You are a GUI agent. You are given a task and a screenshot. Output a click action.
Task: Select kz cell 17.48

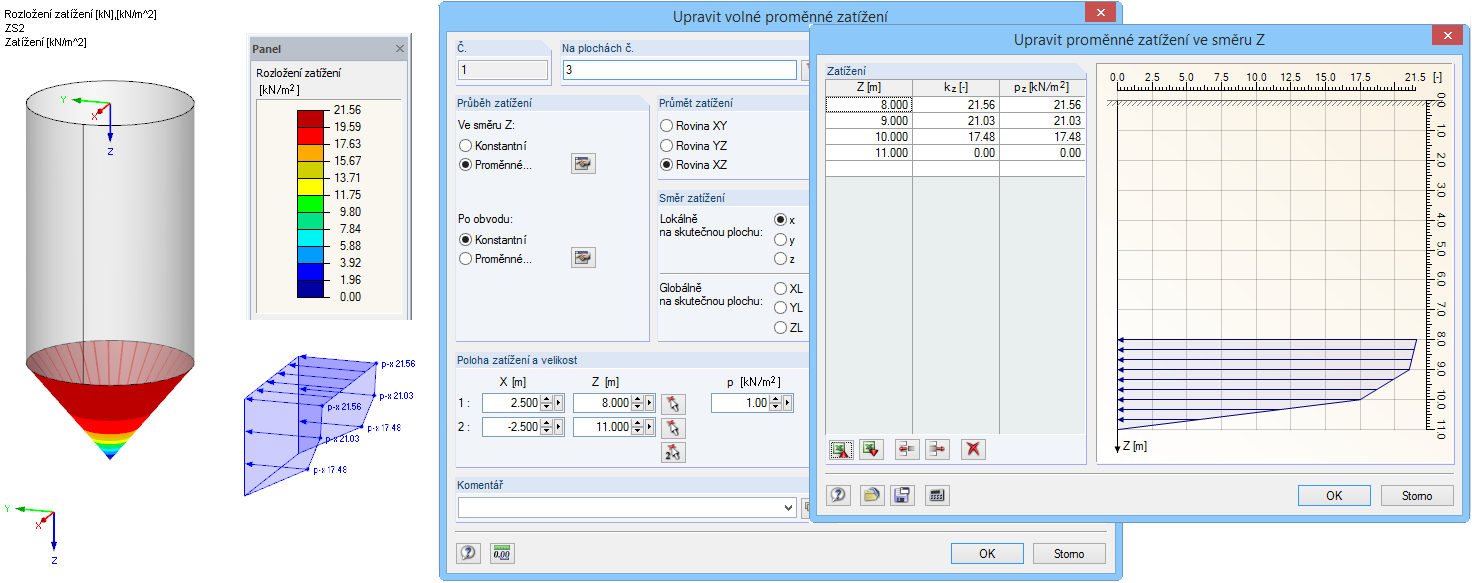956,136
